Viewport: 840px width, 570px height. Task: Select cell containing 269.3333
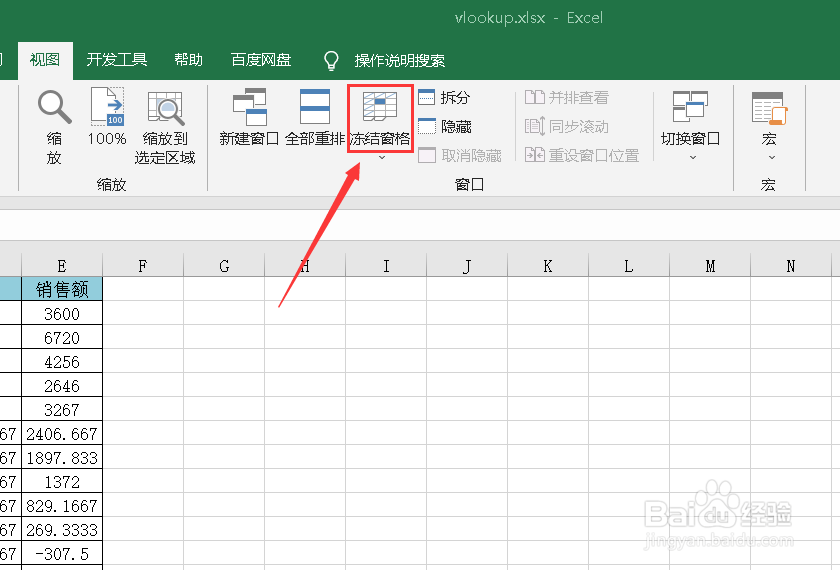pos(62,530)
